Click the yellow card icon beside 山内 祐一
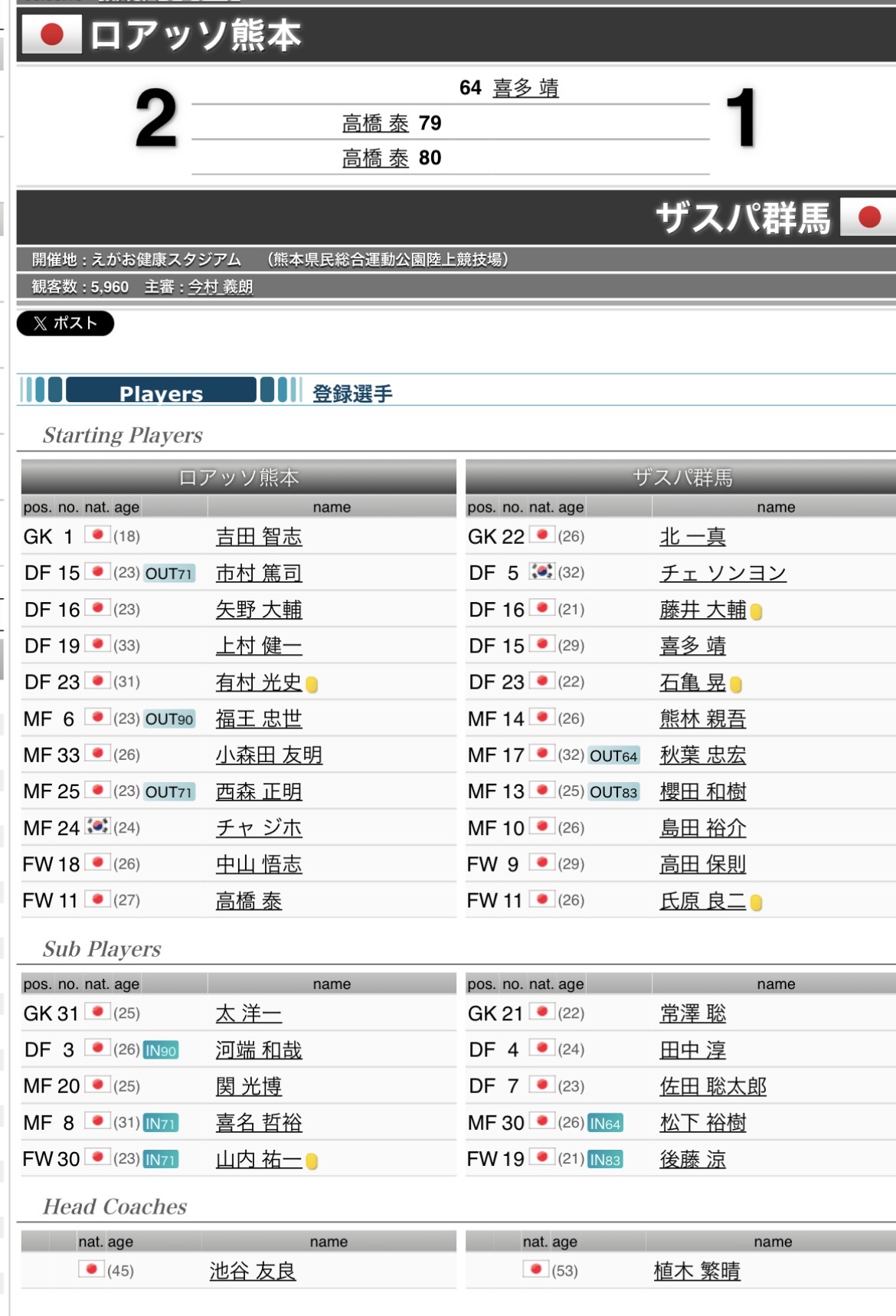This screenshot has height=1316, width=896. [x=312, y=1161]
